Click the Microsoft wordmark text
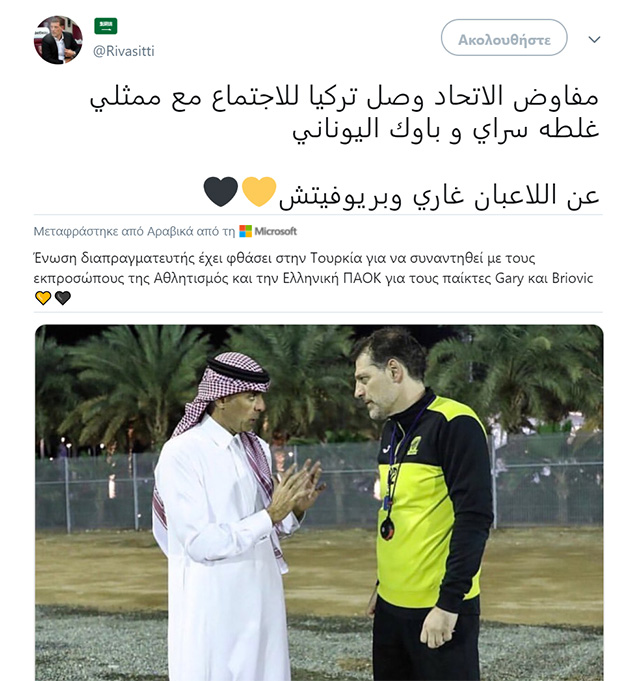Image resolution: width=636 pixels, height=681 pixels. tap(275, 231)
